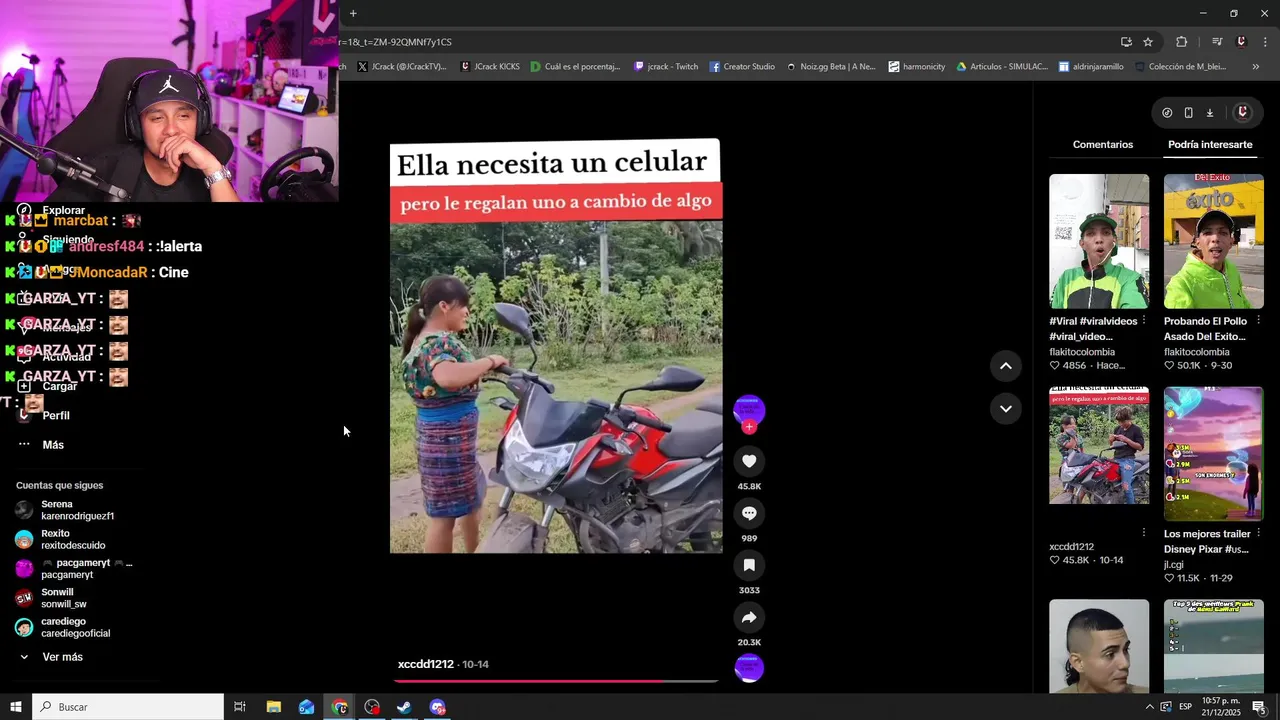Open Steam from the taskbar
The height and width of the screenshot is (720, 1280).
[x=404, y=707]
